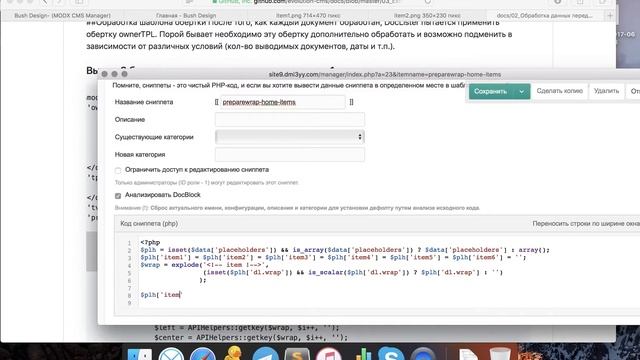
Task: Launch Telegram from the Dock
Action: tap(265, 354)
